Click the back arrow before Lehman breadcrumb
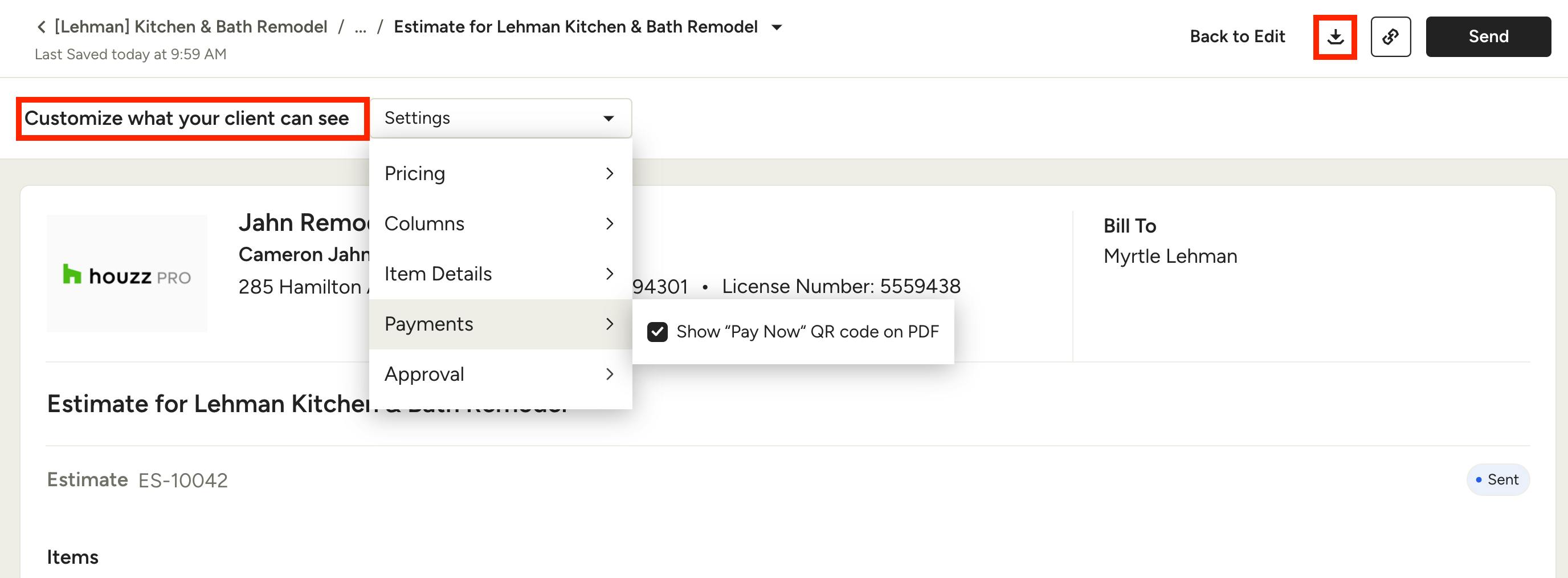 [42, 27]
